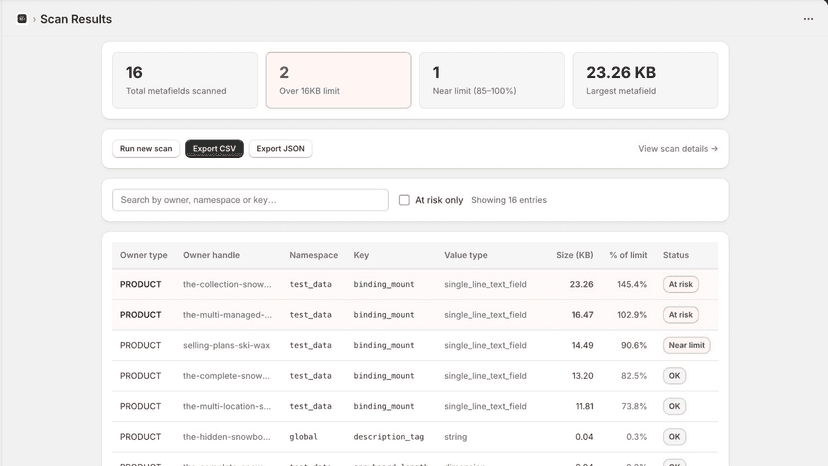Click the description_tag key cell
828x466 pixels.
[389, 437]
